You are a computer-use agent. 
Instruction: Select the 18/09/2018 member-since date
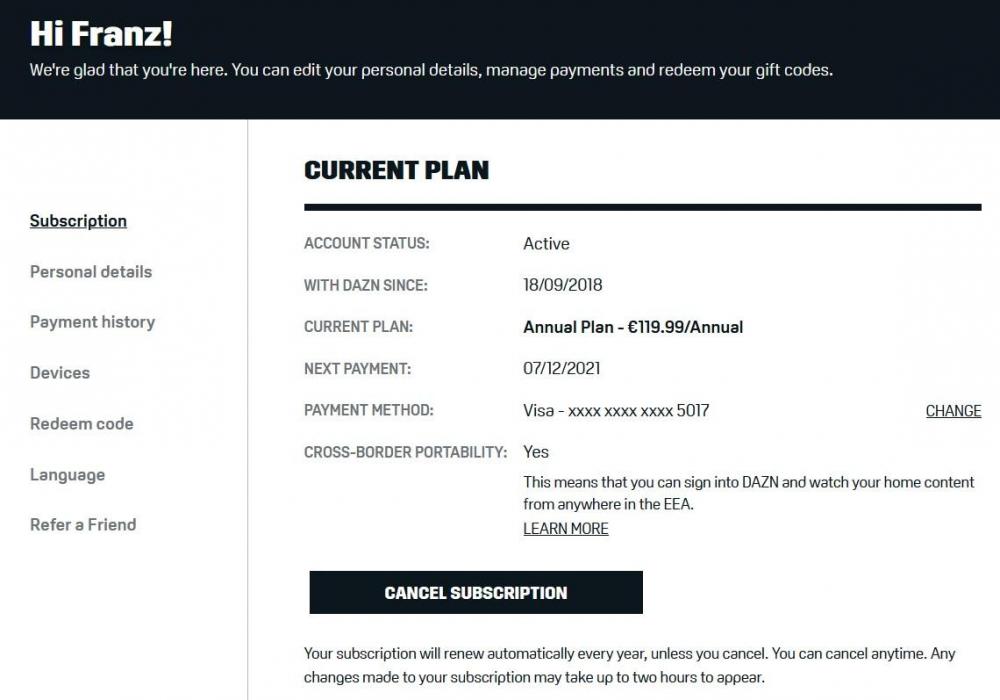(562, 285)
